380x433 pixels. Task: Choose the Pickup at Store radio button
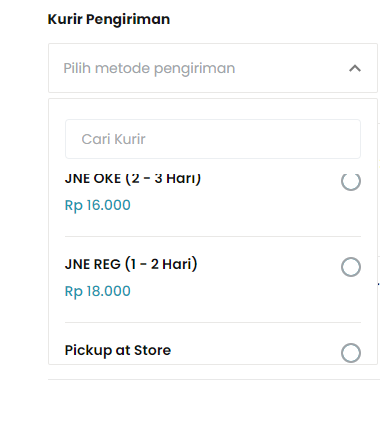click(351, 353)
